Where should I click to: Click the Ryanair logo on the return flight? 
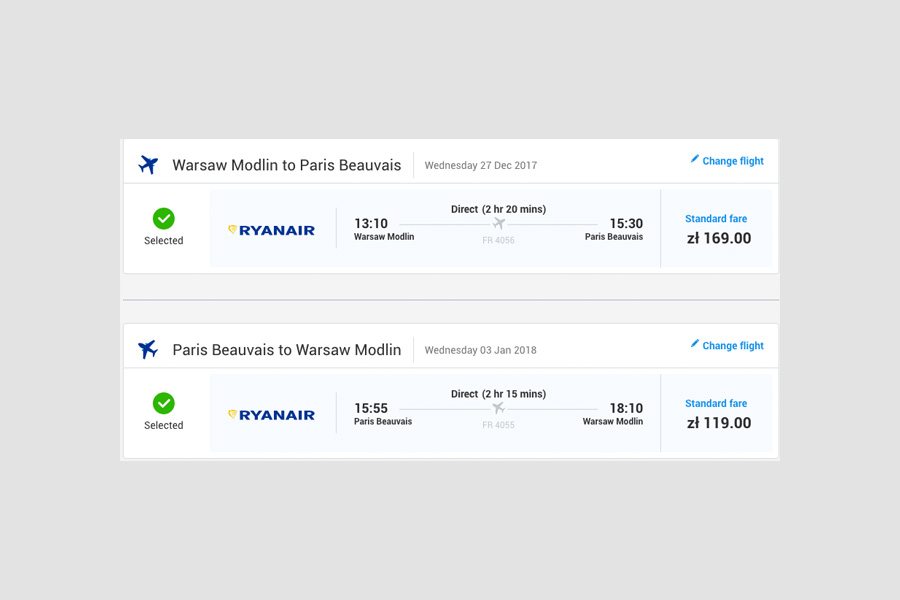[271, 415]
